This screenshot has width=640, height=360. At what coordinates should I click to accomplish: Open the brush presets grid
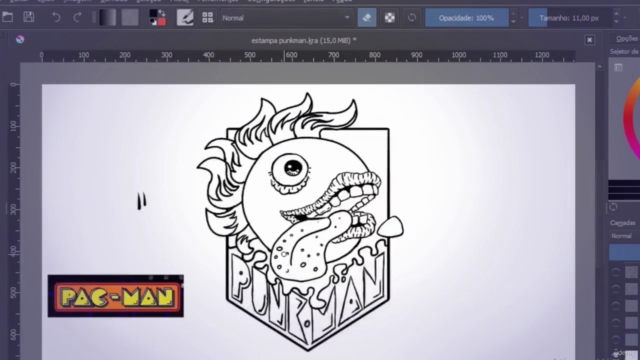207,18
